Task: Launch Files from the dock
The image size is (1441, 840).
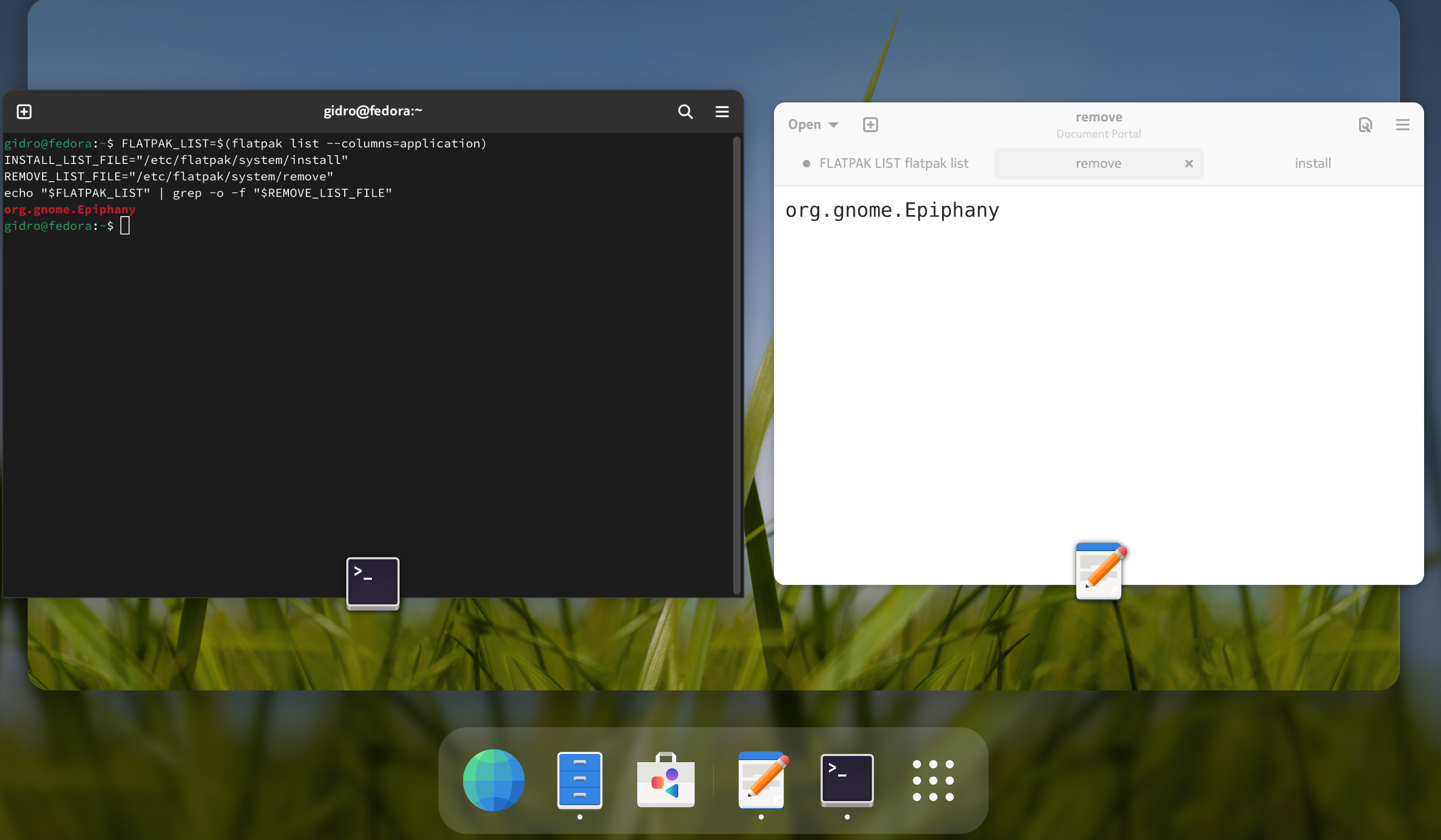Action: (x=579, y=780)
